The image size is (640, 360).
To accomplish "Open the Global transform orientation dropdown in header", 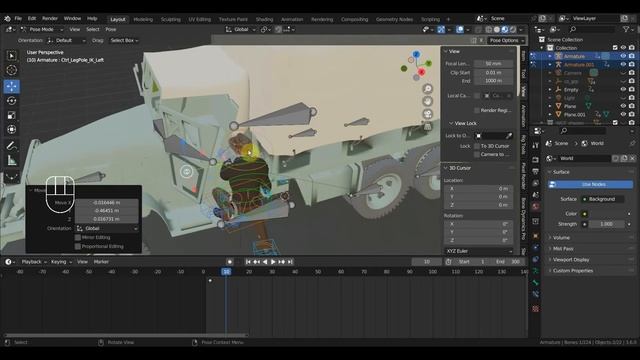I will tap(241, 29).
